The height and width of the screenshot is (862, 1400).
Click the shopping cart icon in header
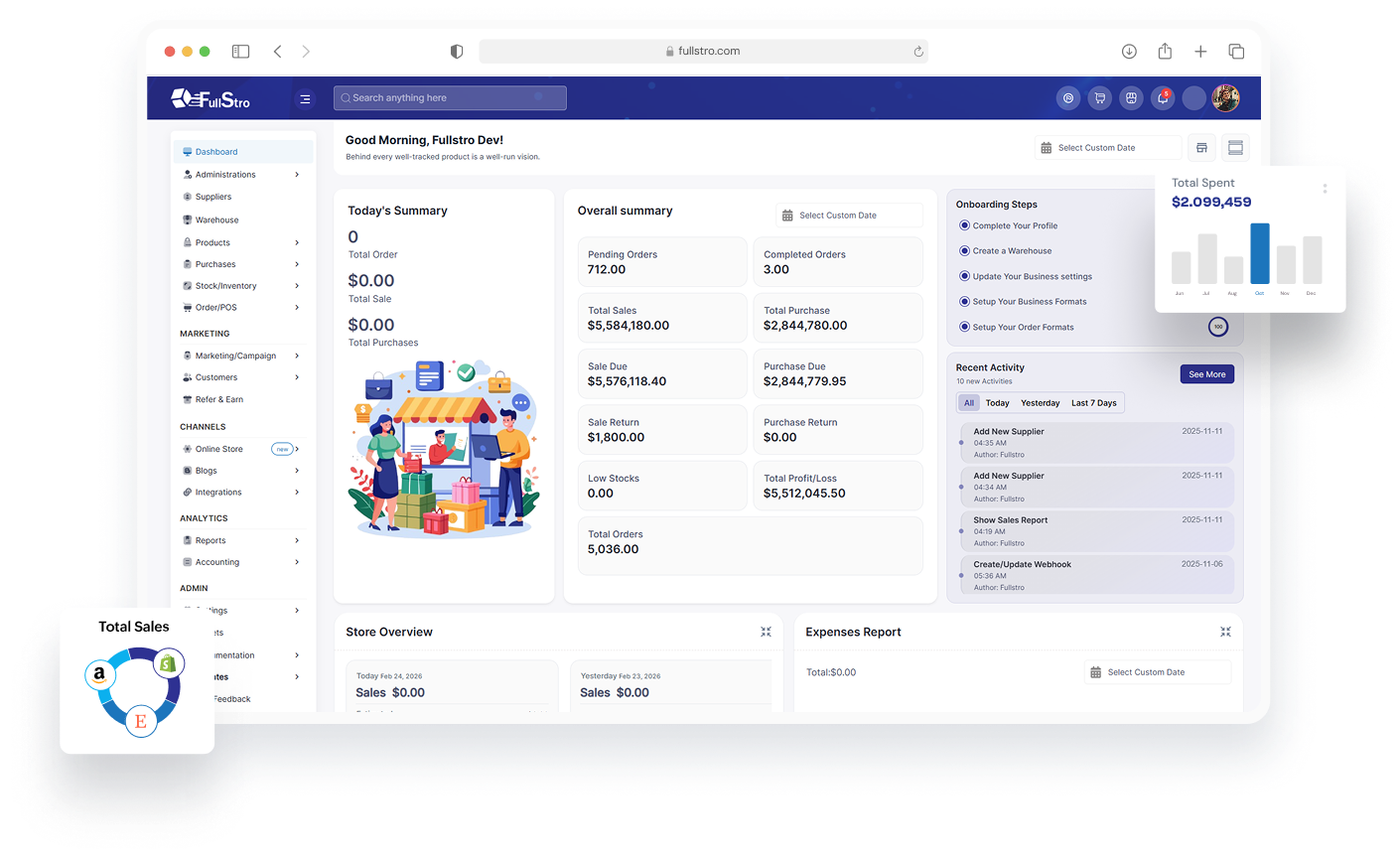point(1099,98)
